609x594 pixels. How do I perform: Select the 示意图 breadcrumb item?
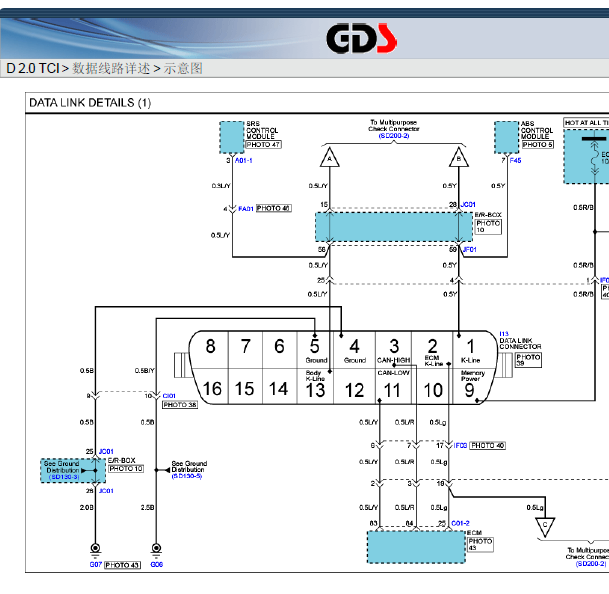pyautogui.click(x=183, y=69)
